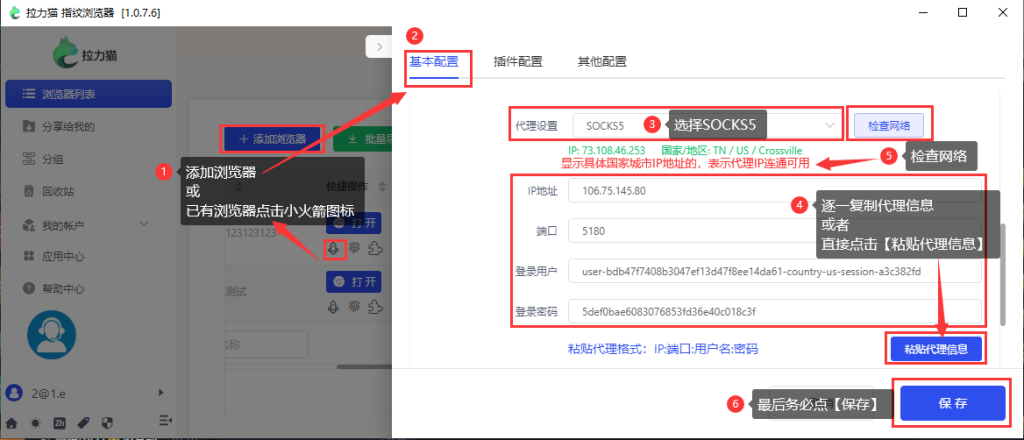This screenshot has height=440, width=1024.
Task: Expand the 我的帐户 chevron
Action: point(145,225)
